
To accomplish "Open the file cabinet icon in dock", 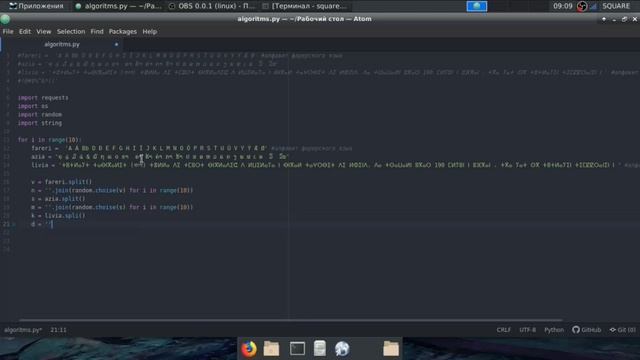I will 320,349.
